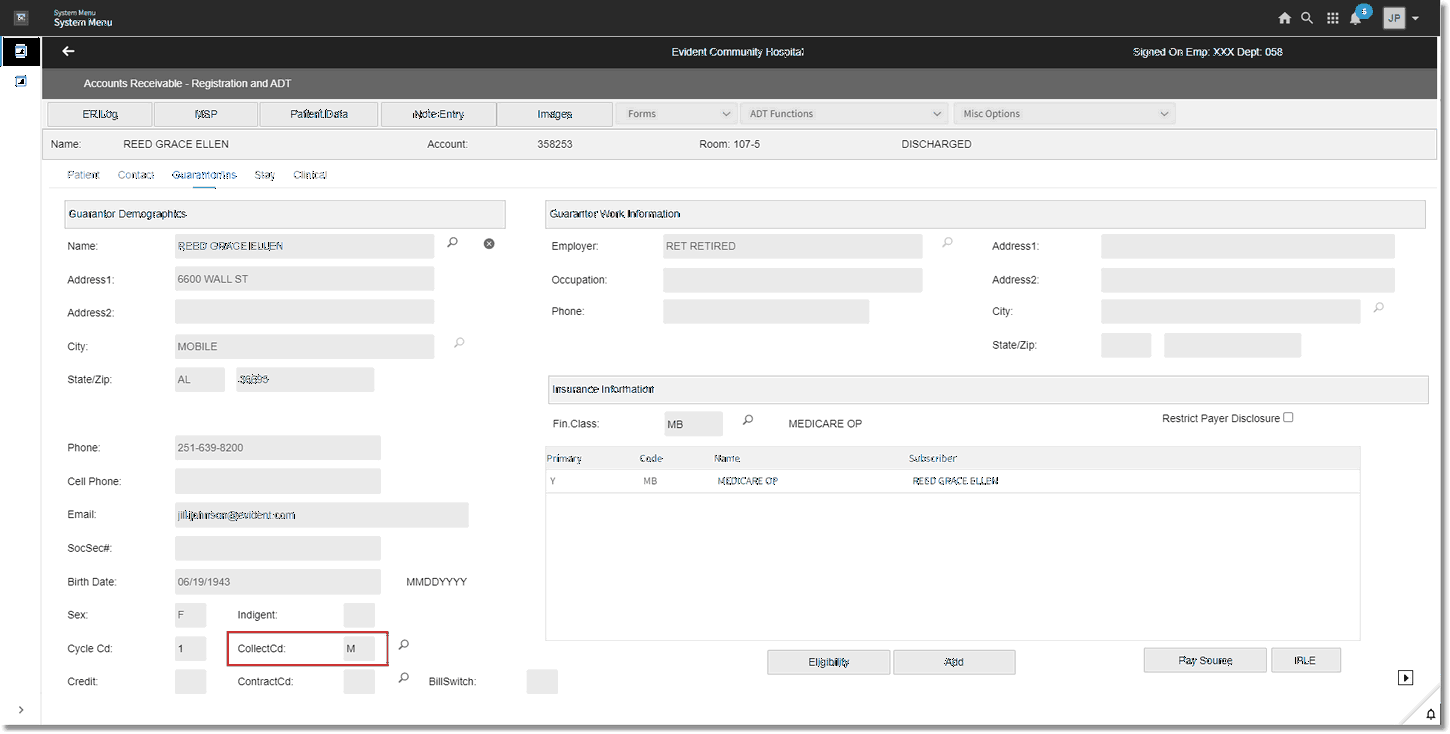Viewport: 1450px width, 734px height.
Task: Open lookup next to Employer field
Action: click(x=947, y=242)
